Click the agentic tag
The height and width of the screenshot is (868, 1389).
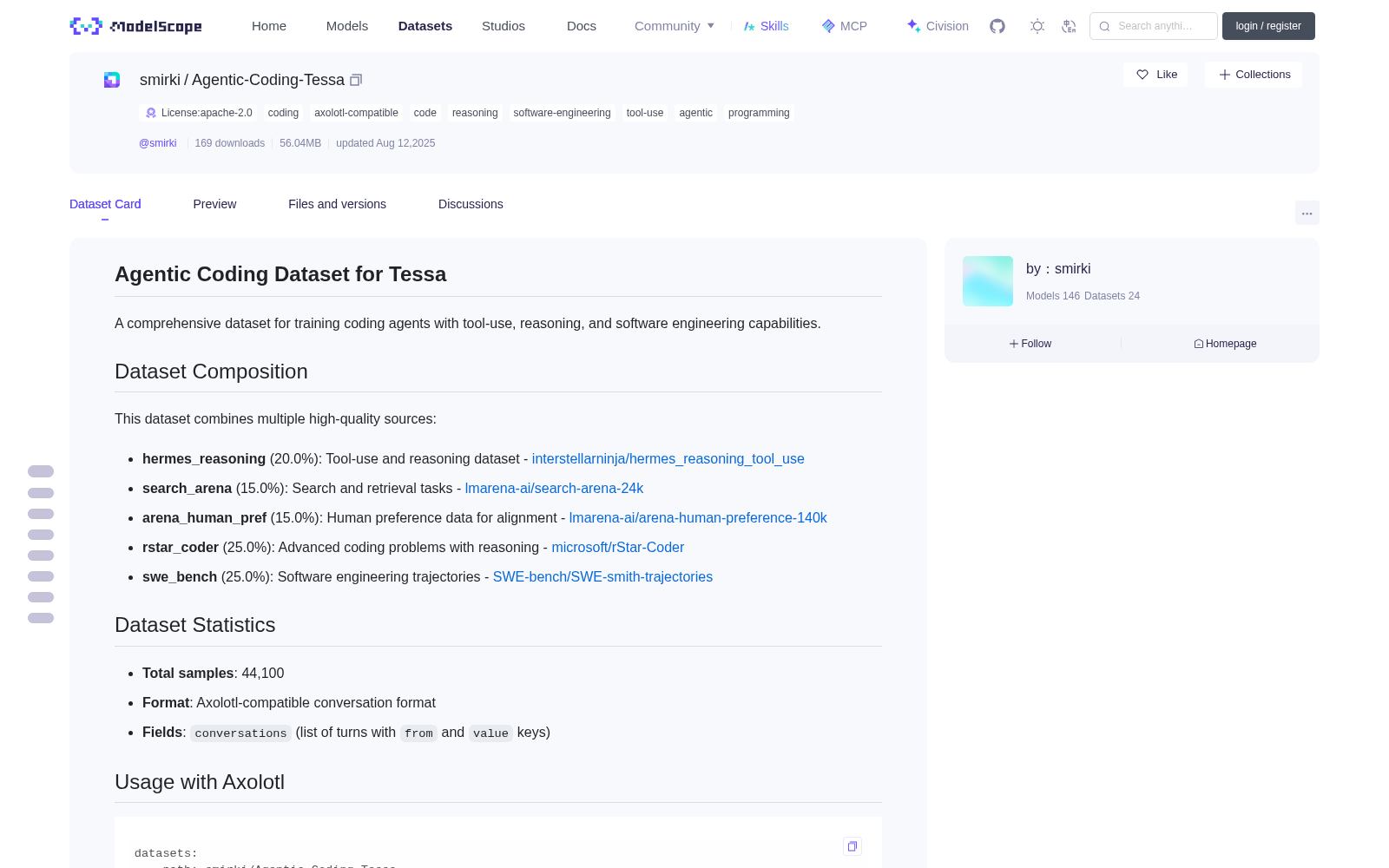pyautogui.click(x=695, y=113)
